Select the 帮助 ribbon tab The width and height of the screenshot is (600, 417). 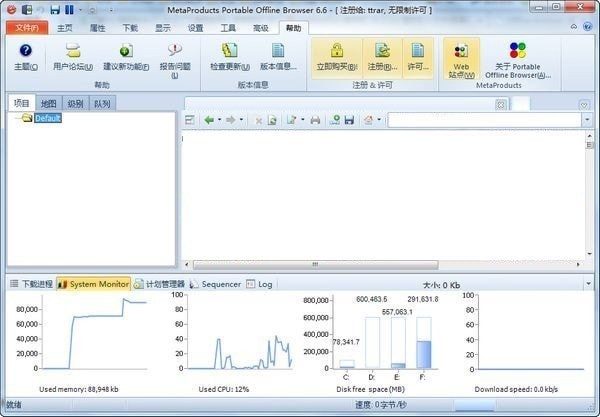pos(293,28)
